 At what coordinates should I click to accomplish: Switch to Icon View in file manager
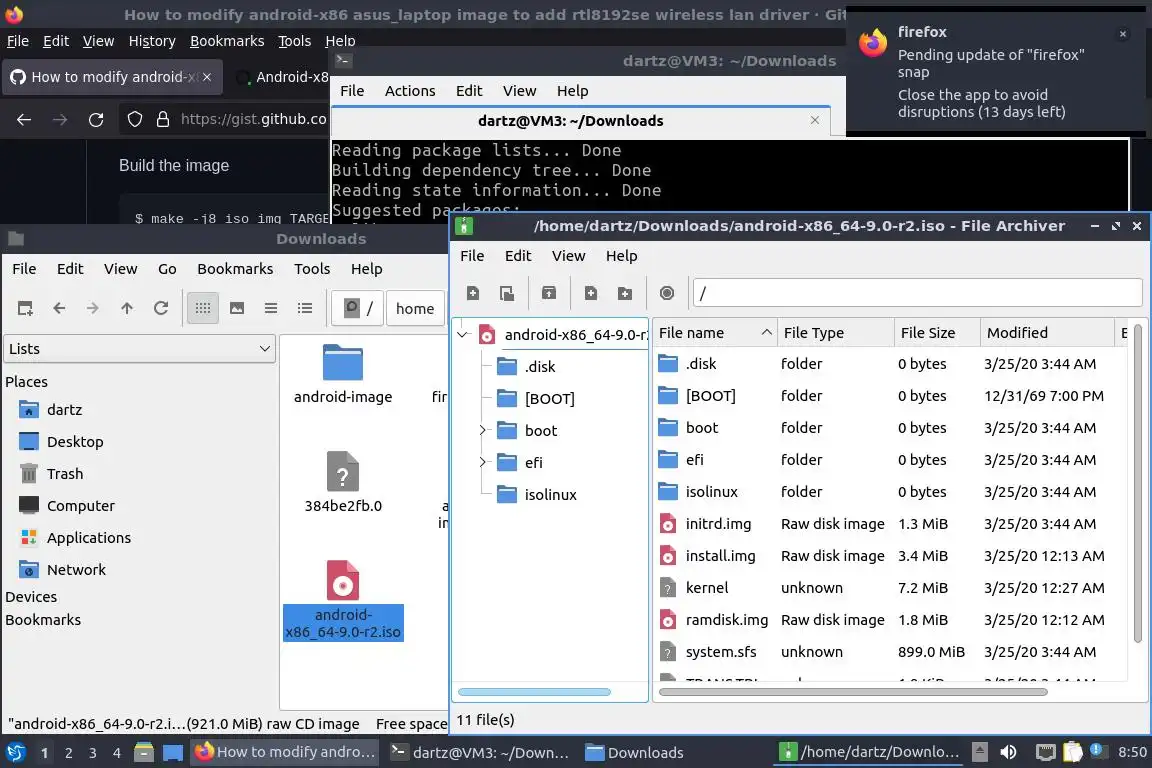click(203, 308)
